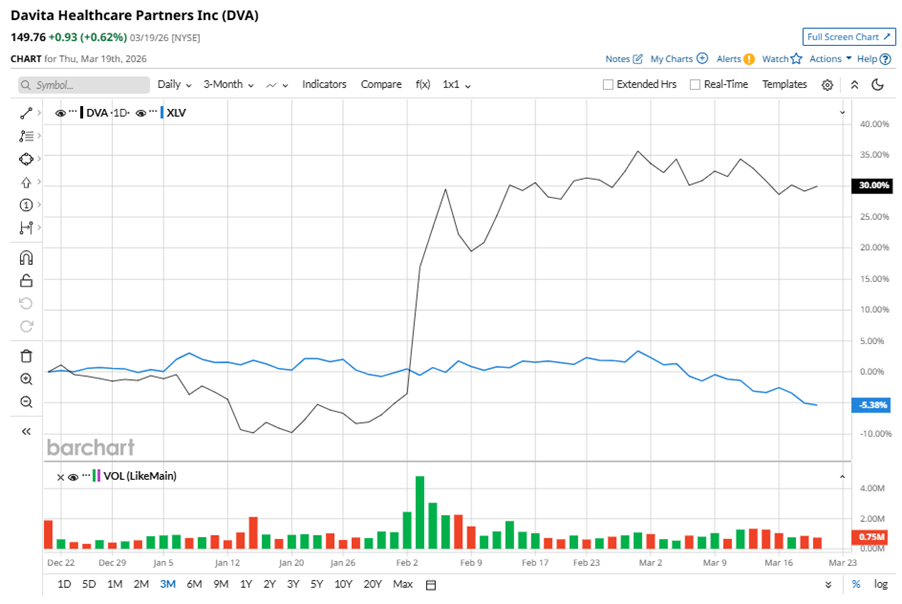Click the undo arrow icon

26,303
